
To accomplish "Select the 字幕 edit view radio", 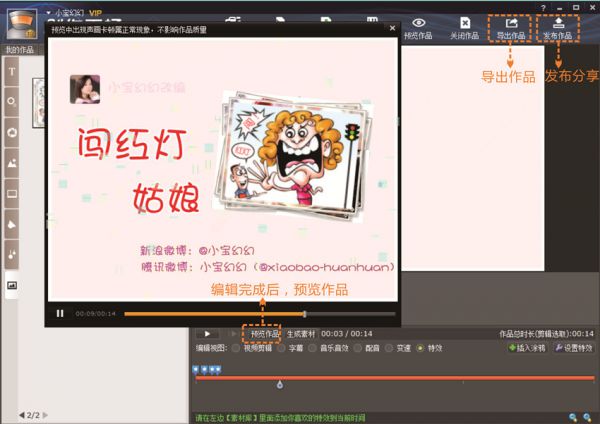I will click(x=281, y=348).
